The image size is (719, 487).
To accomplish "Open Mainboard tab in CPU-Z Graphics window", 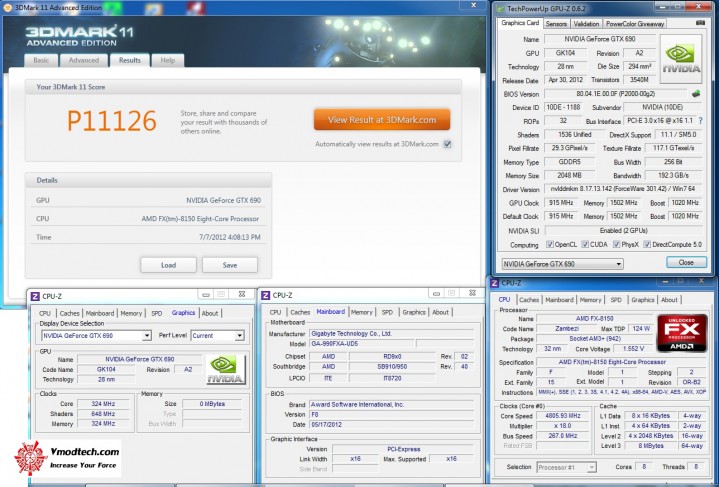I will click(x=100, y=313).
